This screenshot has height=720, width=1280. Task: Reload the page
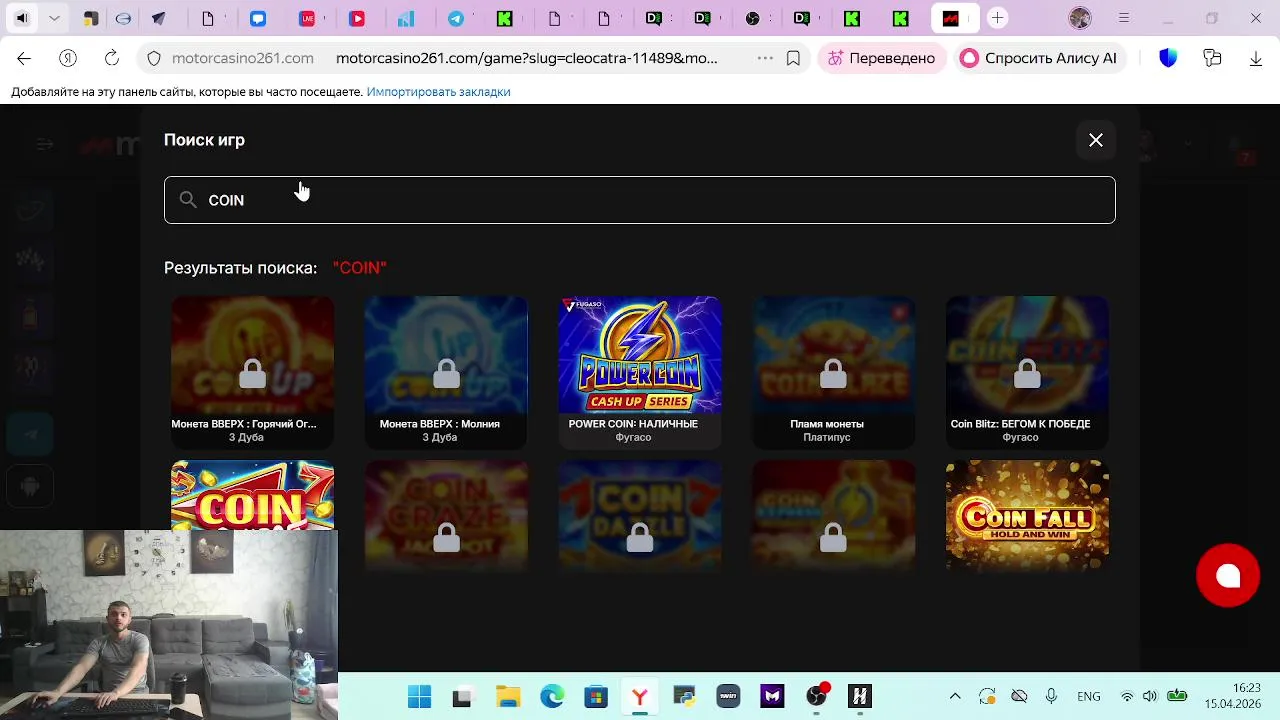112,58
